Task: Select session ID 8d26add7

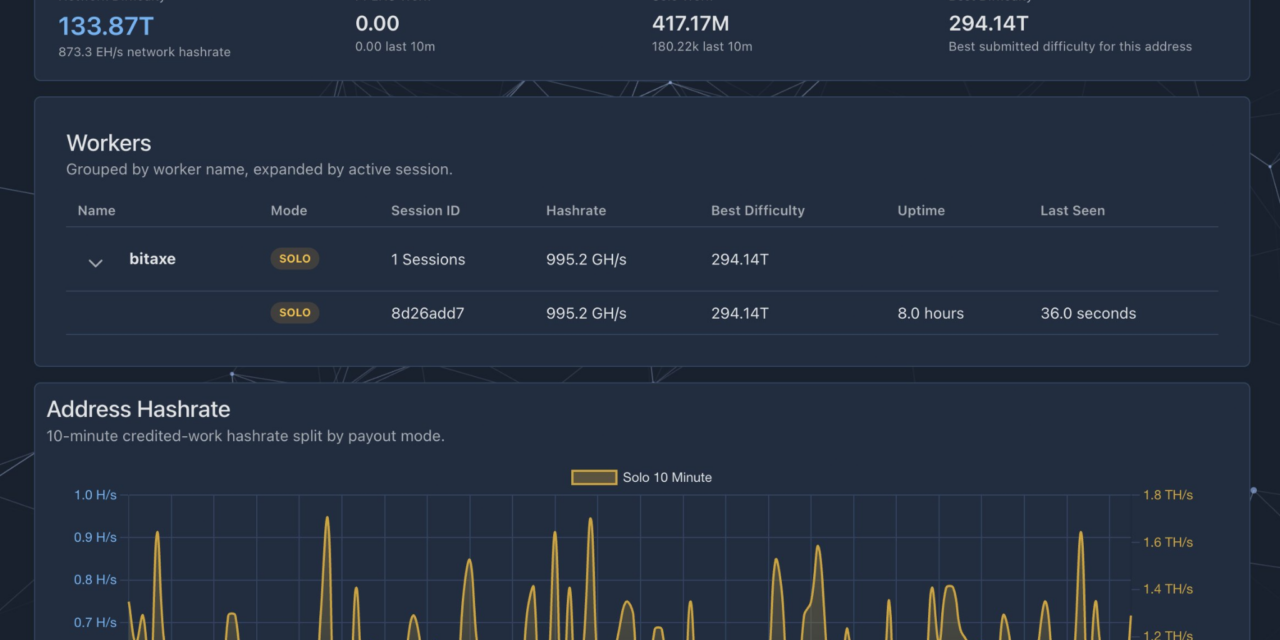Action: click(x=428, y=313)
